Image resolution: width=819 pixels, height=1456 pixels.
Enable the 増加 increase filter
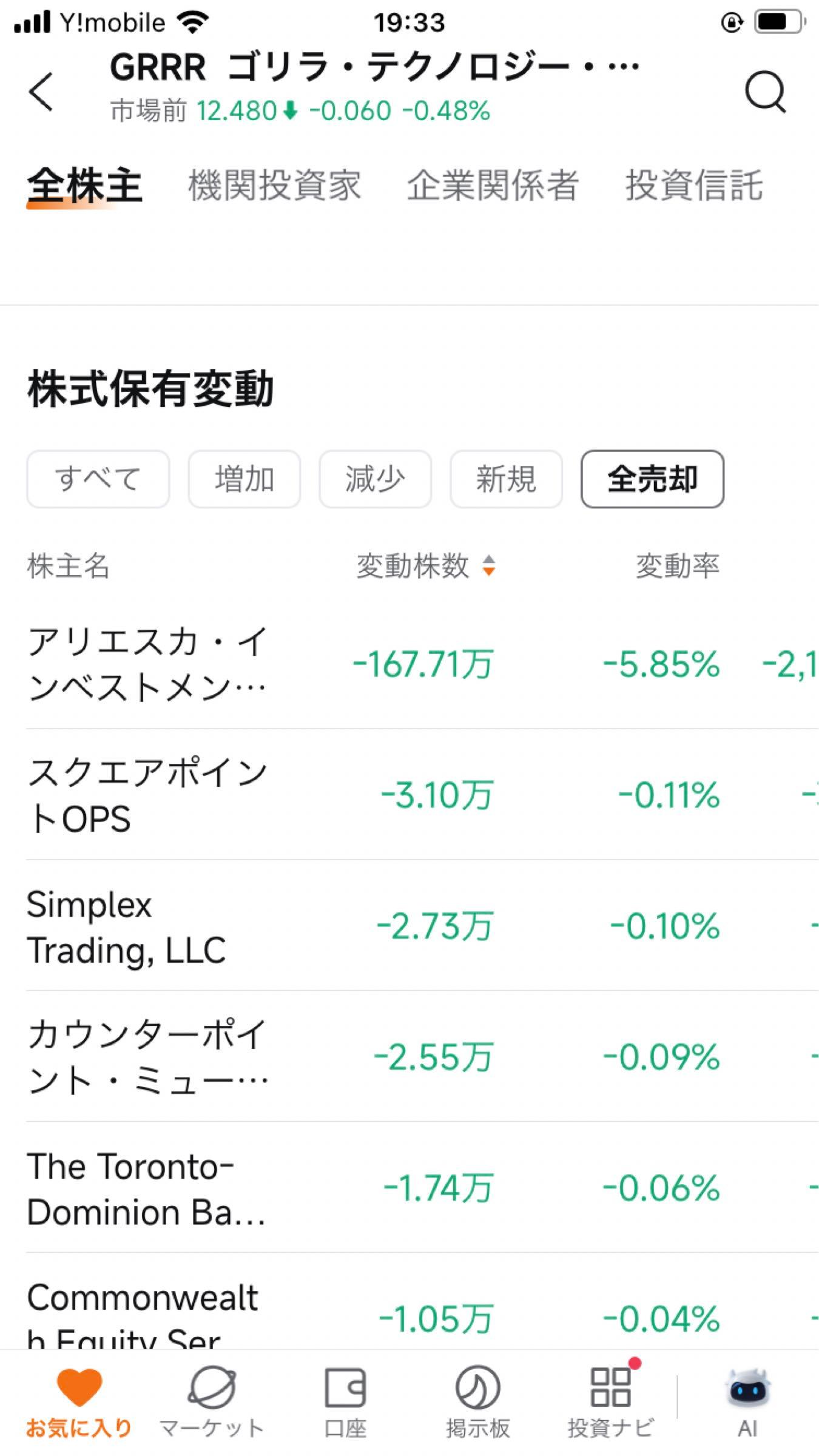244,479
